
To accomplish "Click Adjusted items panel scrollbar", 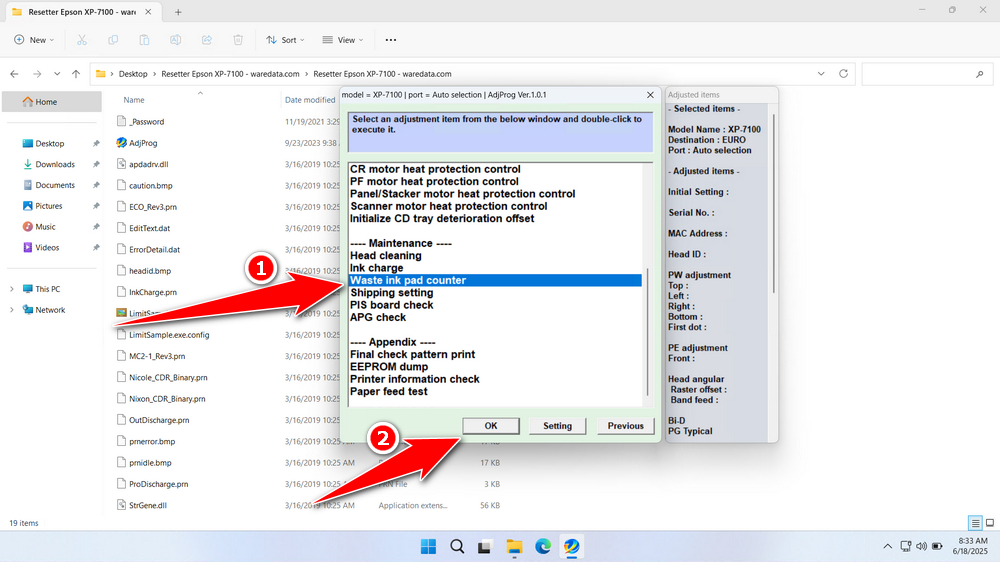I will (x=774, y=204).
